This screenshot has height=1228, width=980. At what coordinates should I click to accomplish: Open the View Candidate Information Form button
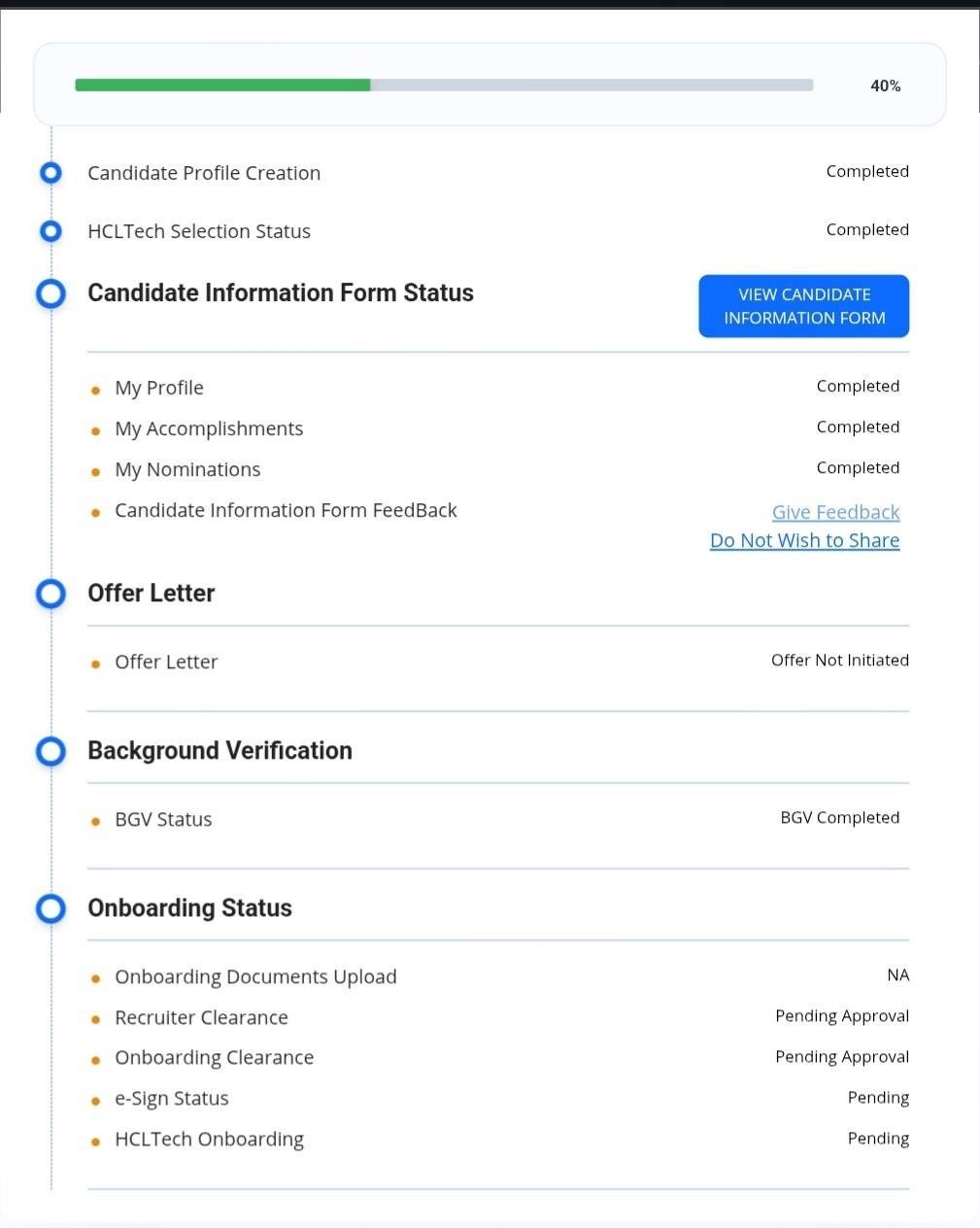[803, 306]
